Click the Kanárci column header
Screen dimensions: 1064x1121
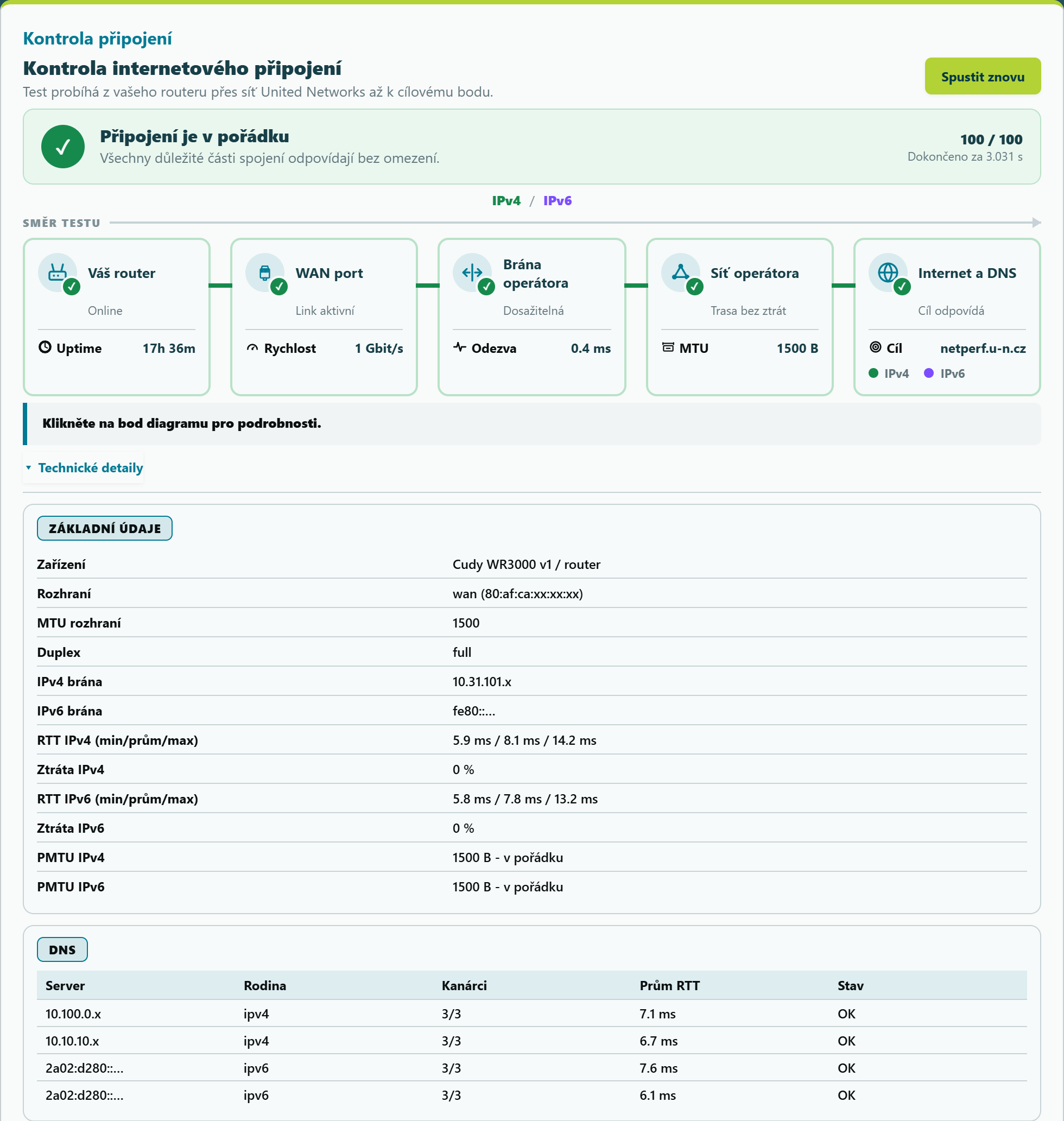(464, 985)
